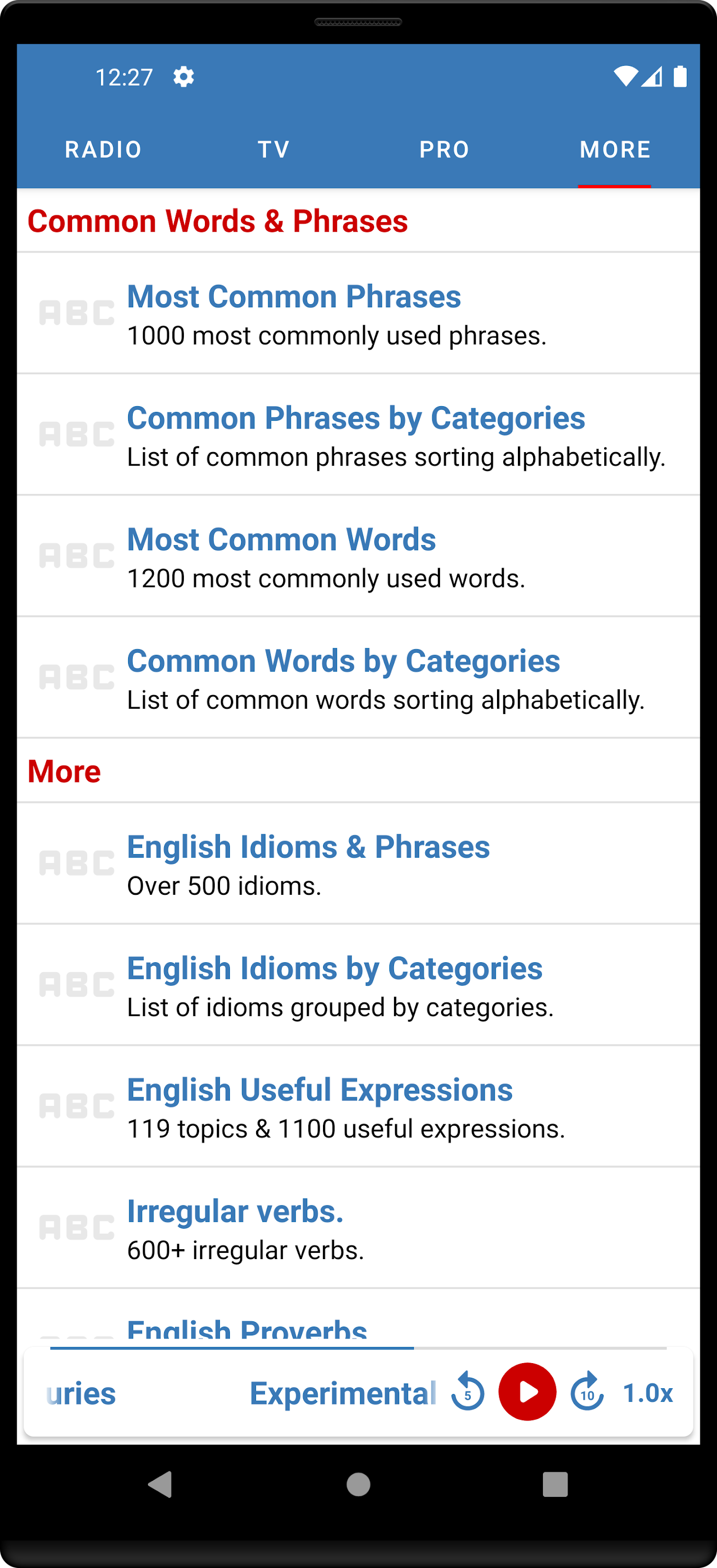The width and height of the screenshot is (717, 1568).
Task: Open the English Proverbs section
Action: [x=246, y=1330]
